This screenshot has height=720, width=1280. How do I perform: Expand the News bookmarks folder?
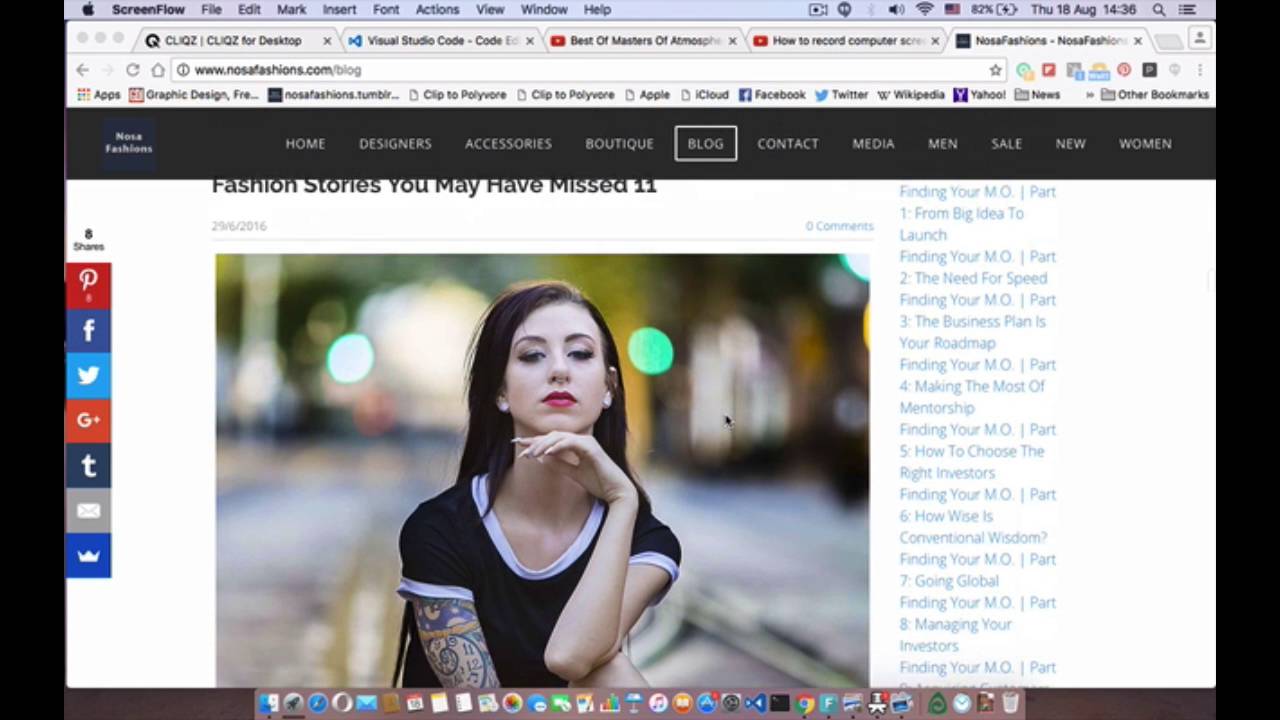[x=1037, y=95]
